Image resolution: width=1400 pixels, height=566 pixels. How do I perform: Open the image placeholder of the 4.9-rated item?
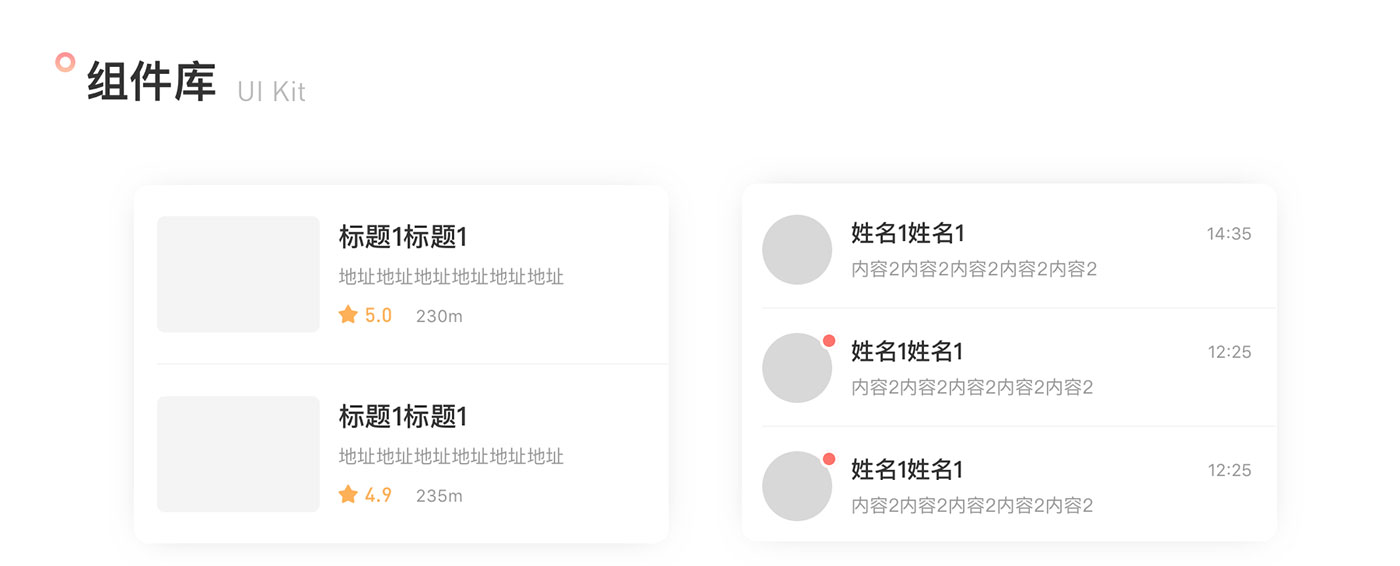pos(238,454)
